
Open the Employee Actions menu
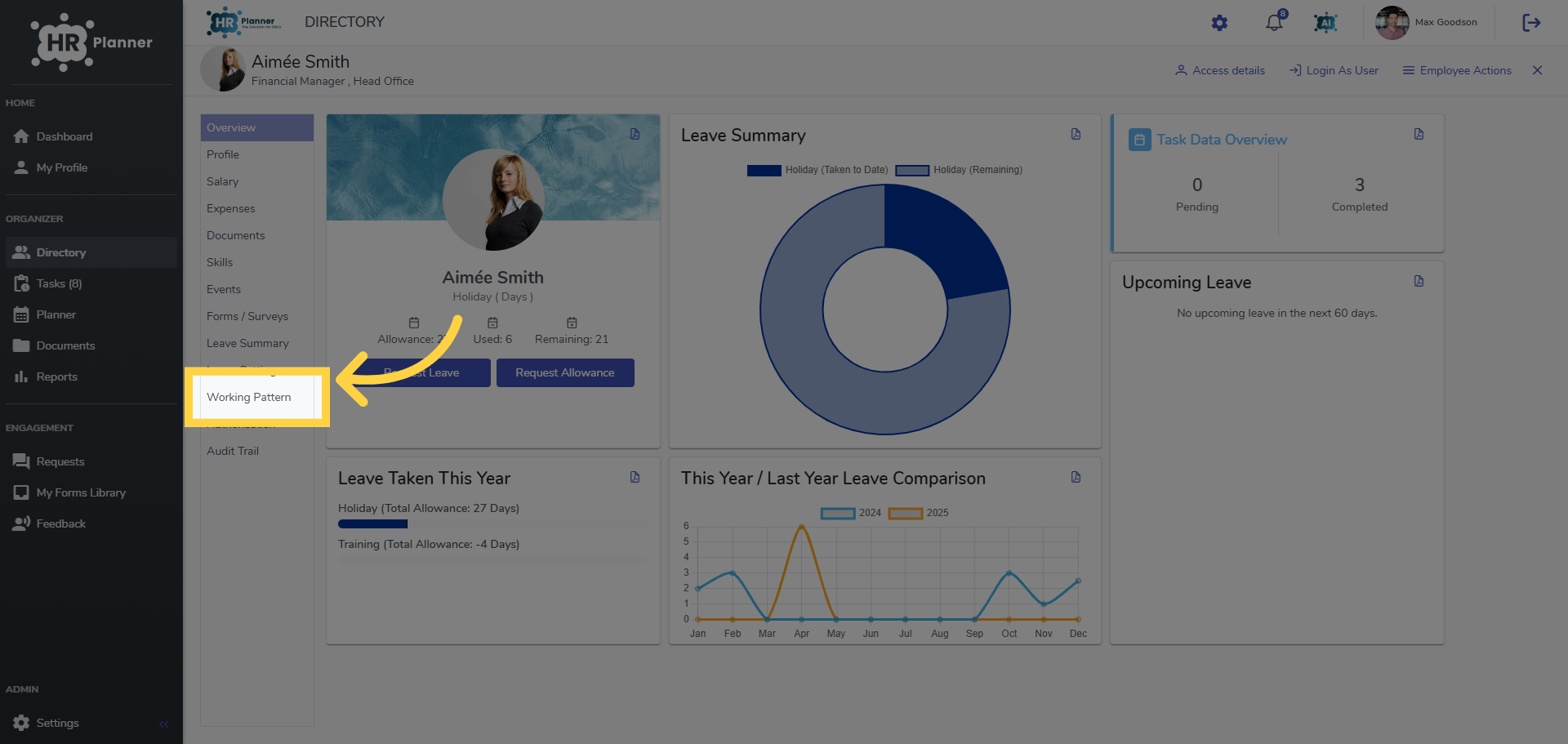click(x=1457, y=70)
